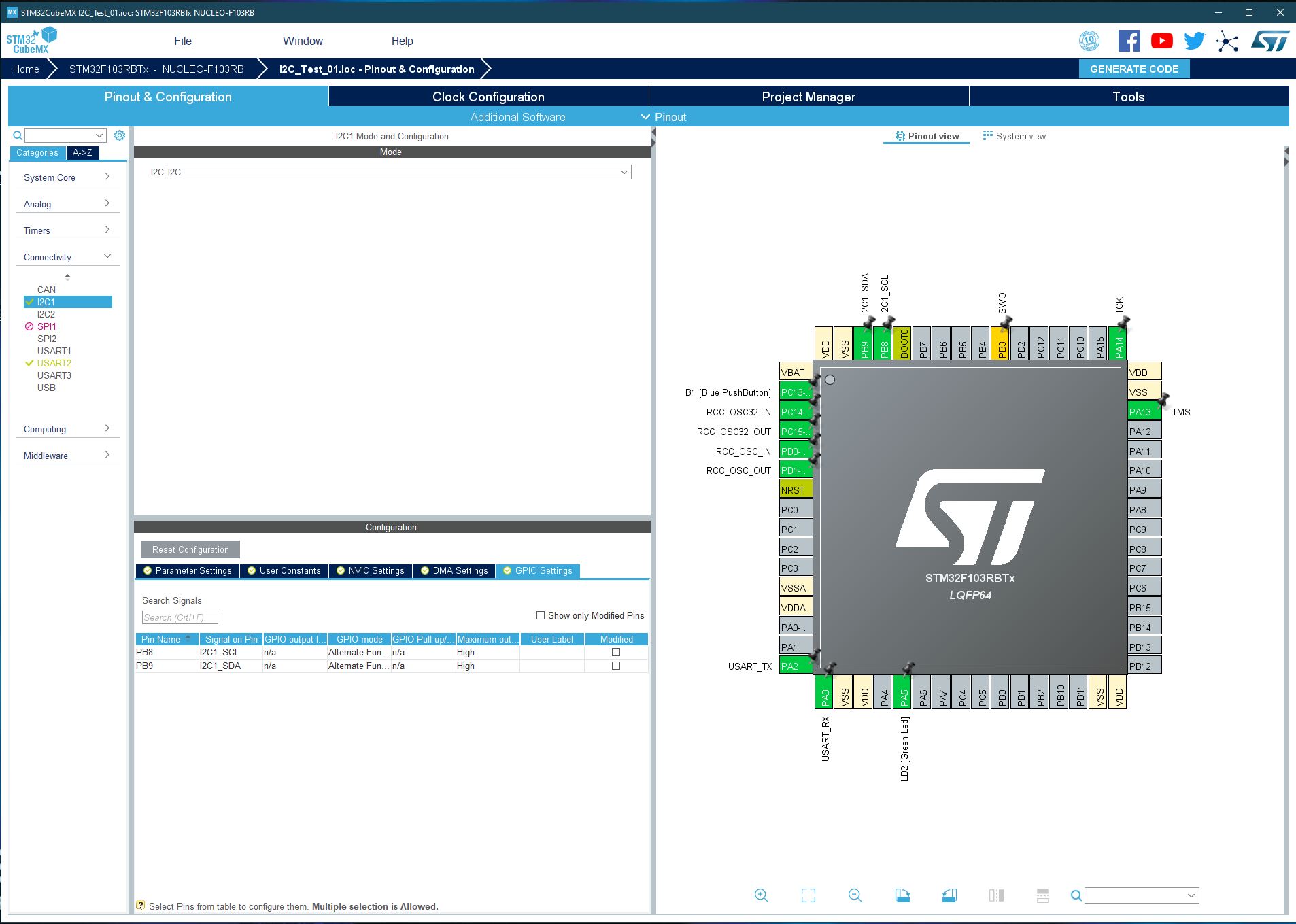
Task: Expand the Analog category
Action: click(x=67, y=204)
